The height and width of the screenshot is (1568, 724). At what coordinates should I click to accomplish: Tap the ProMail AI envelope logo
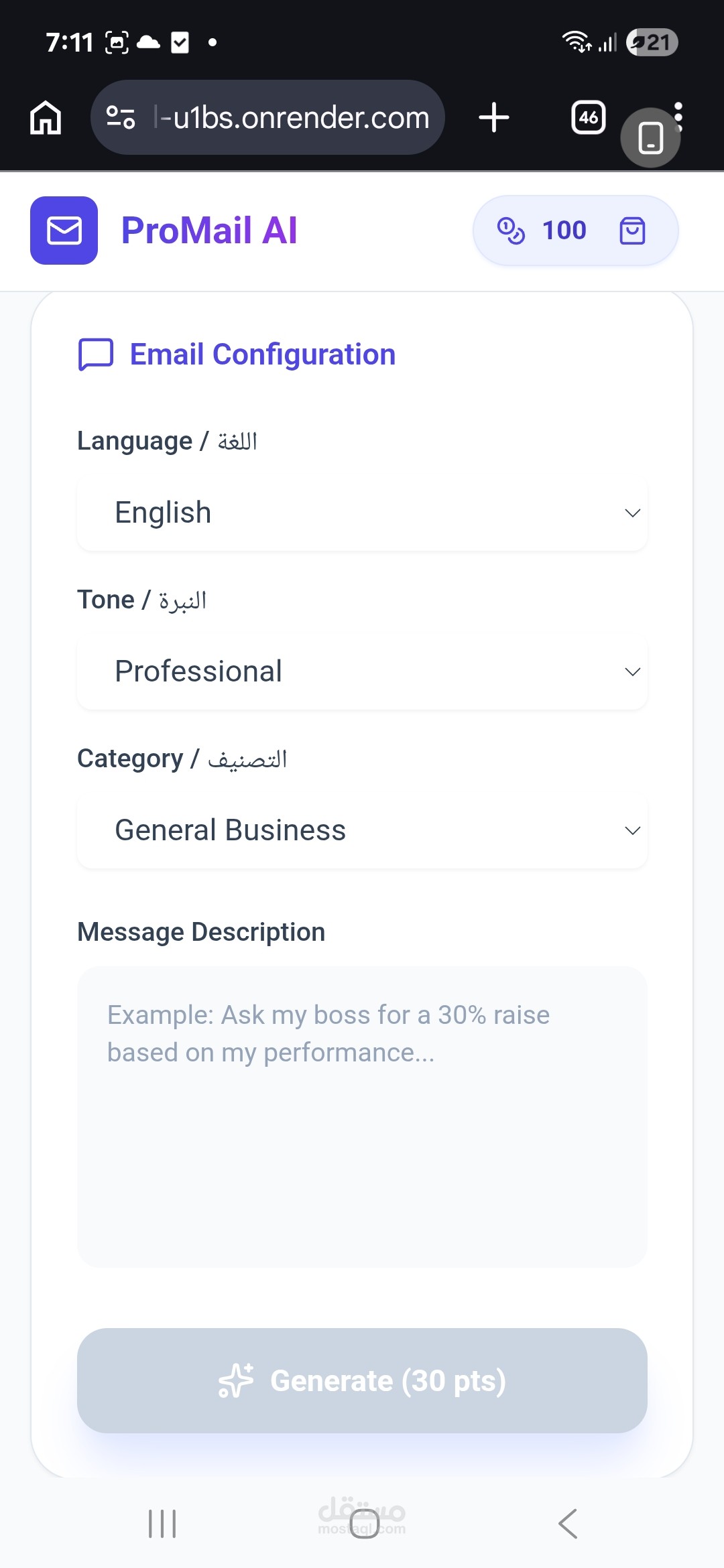pos(64,231)
